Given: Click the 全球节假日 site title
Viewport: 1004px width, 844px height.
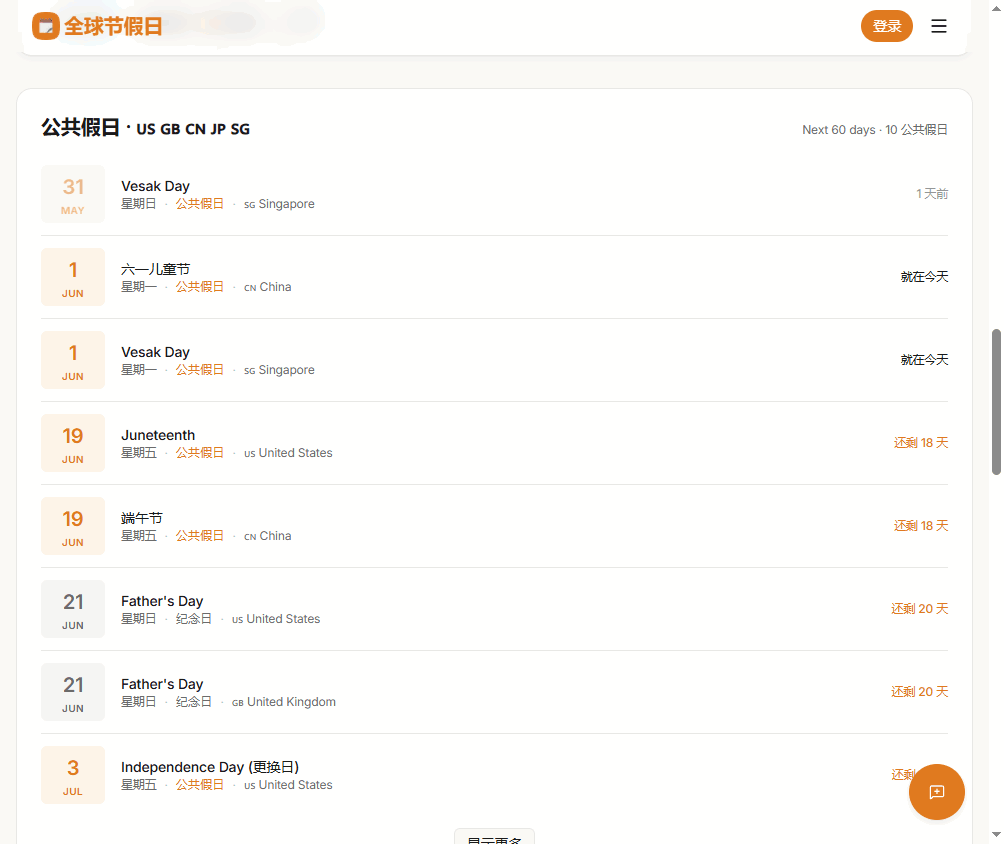Looking at the screenshot, I should coord(113,26).
